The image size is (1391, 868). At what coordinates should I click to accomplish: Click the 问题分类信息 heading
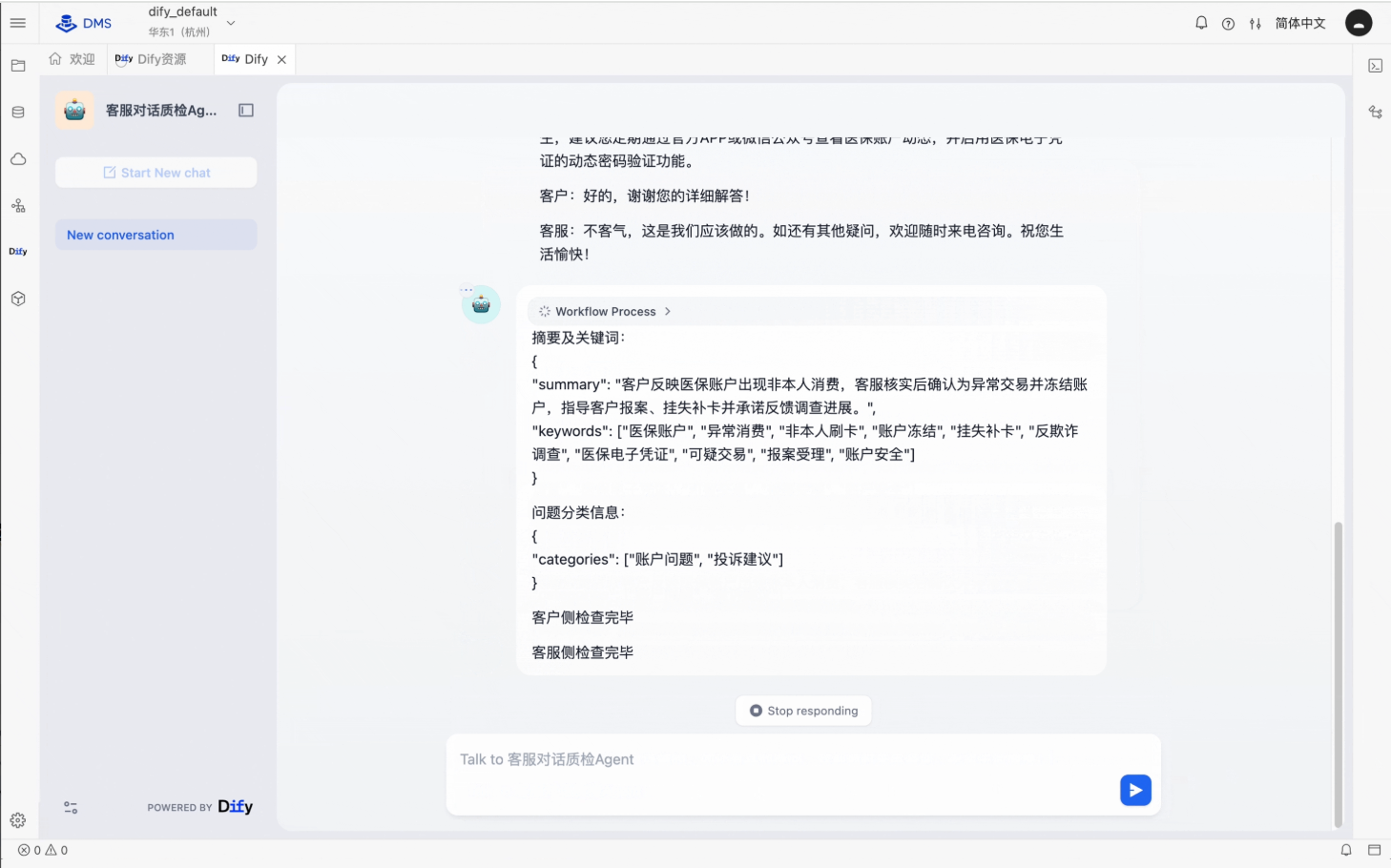tap(578, 512)
